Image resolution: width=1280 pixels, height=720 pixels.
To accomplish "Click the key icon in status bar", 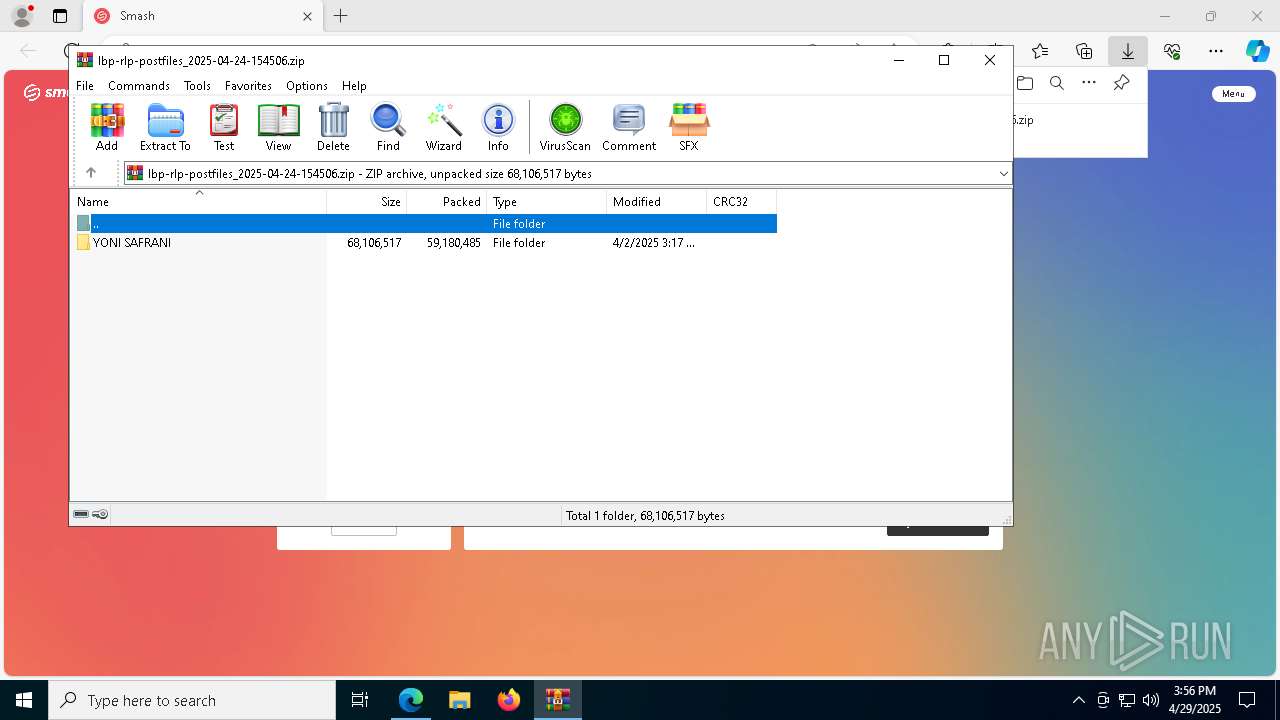I will (x=100, y=514).
